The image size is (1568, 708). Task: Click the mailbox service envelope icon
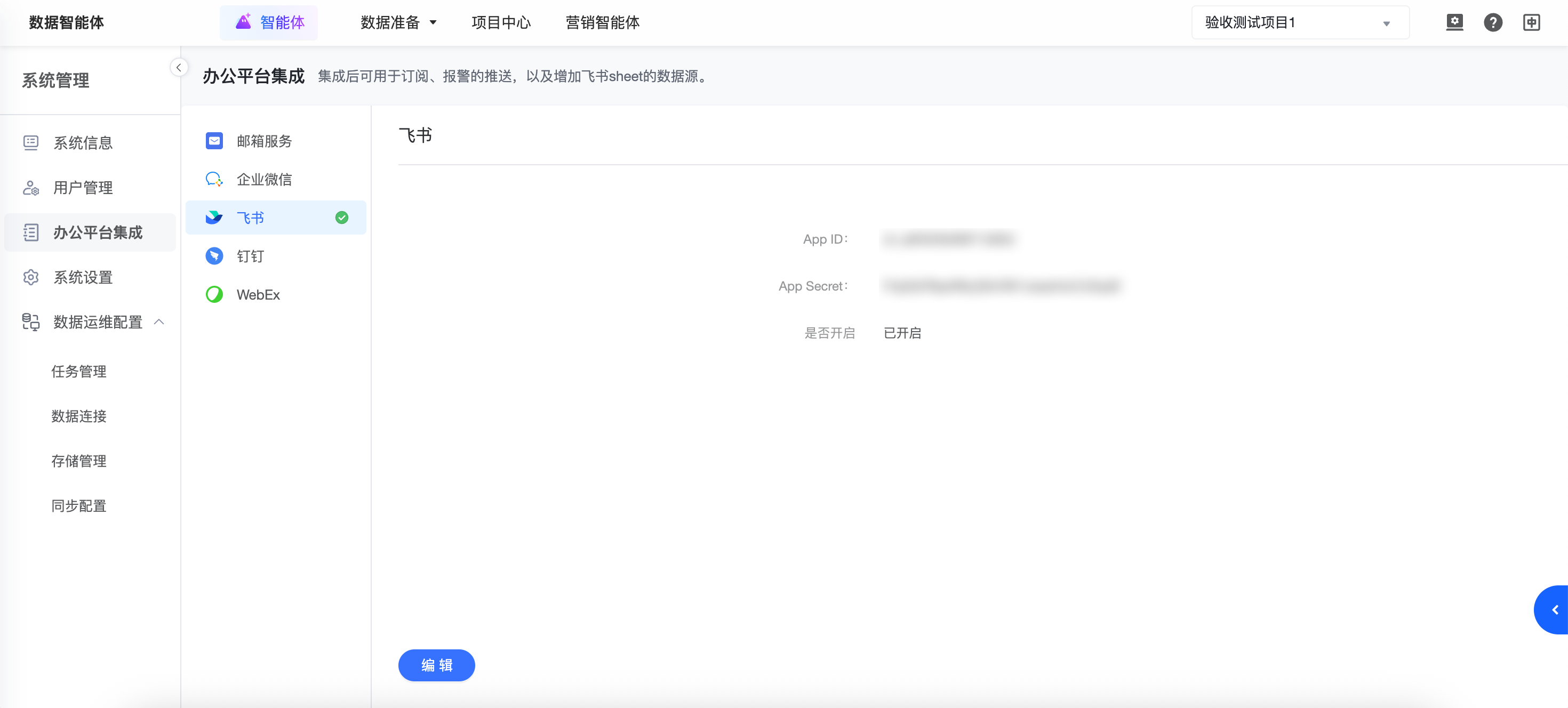tap(214, 141)
